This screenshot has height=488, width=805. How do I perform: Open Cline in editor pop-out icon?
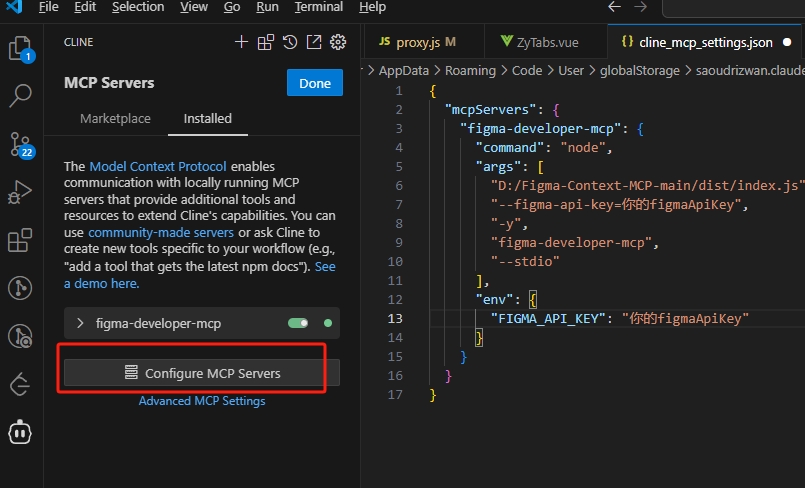coord(314,42)
